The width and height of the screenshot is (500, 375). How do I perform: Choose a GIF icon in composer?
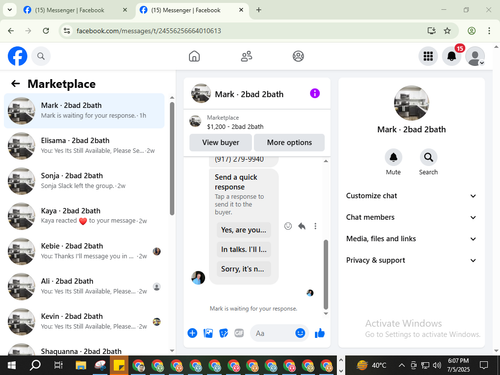239,333
